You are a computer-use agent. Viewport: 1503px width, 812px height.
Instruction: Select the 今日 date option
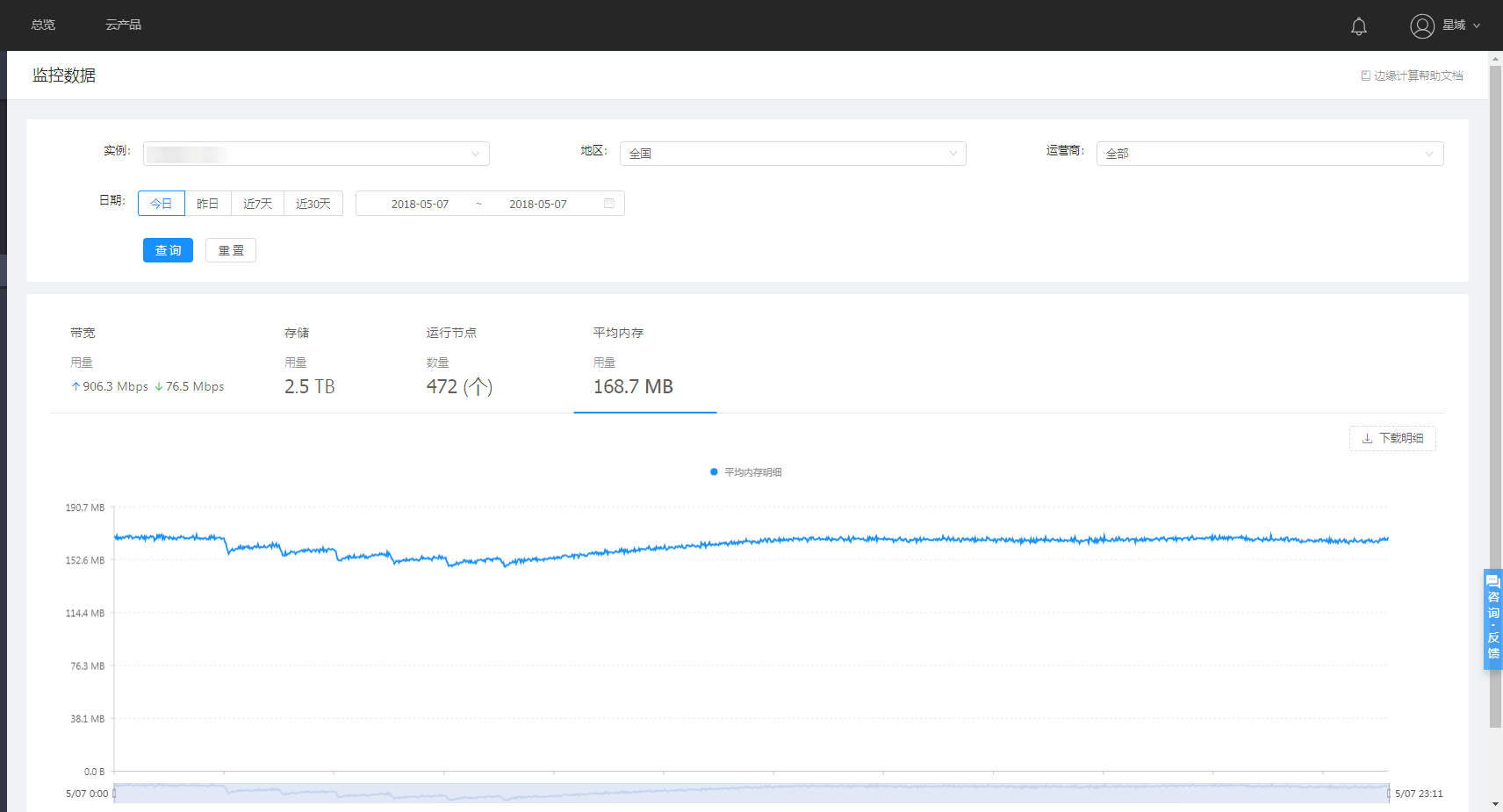coord(162,204)
